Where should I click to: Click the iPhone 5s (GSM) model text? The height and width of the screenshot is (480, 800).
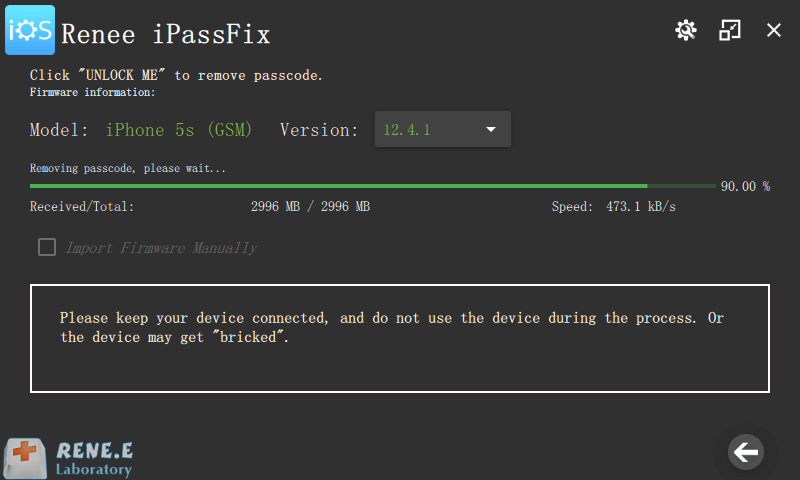click(179, 130)
